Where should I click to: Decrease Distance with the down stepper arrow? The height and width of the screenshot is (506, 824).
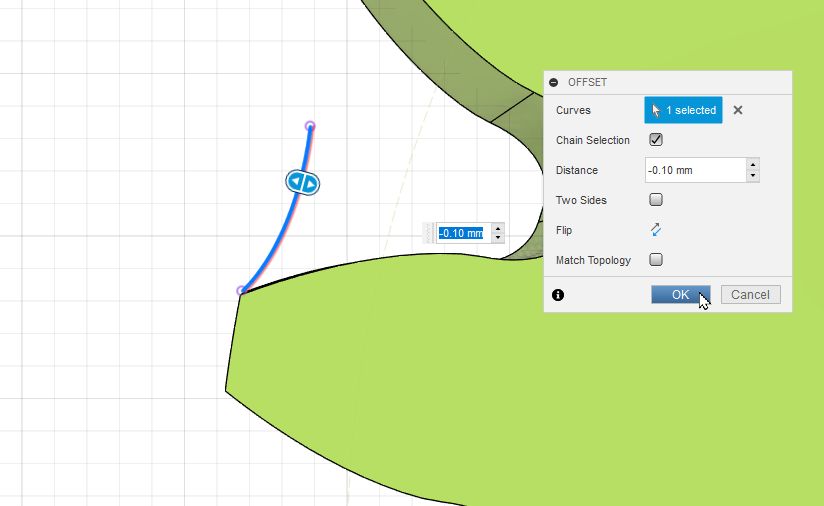pyautogui.click(x=753, y=176)
